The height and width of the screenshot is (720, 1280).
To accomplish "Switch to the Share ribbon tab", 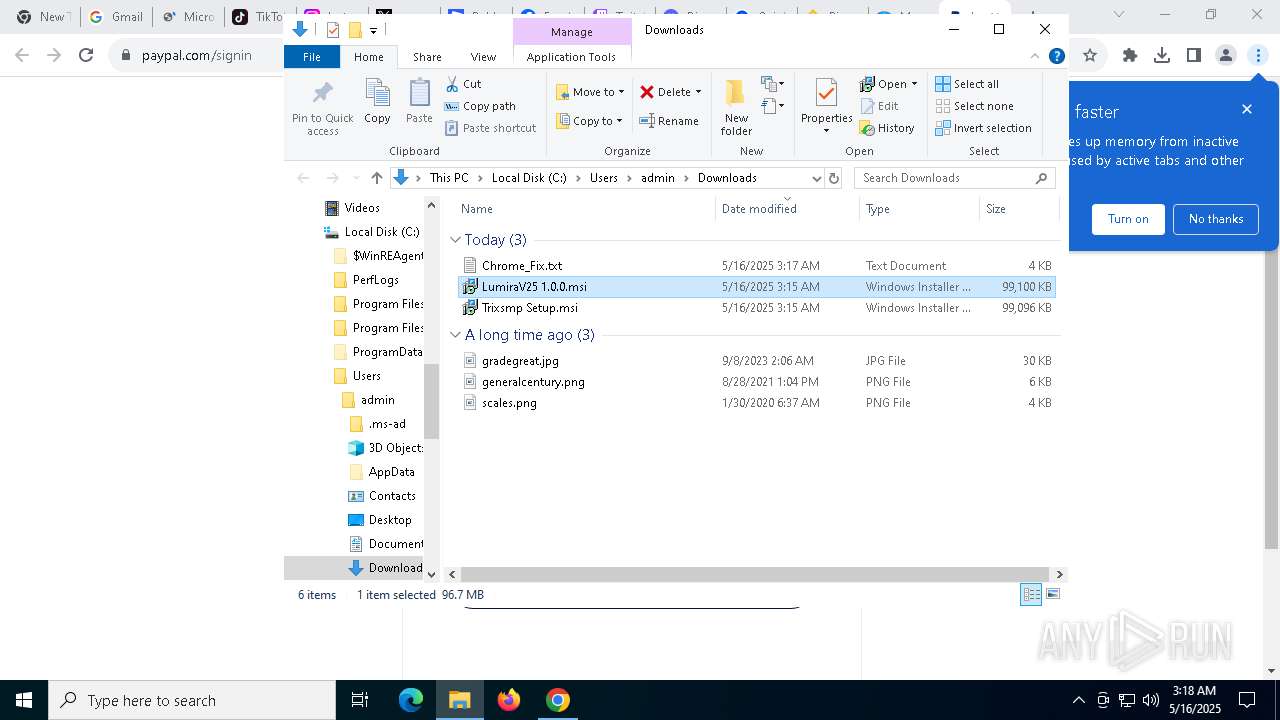I will click(x=427, y=57).
